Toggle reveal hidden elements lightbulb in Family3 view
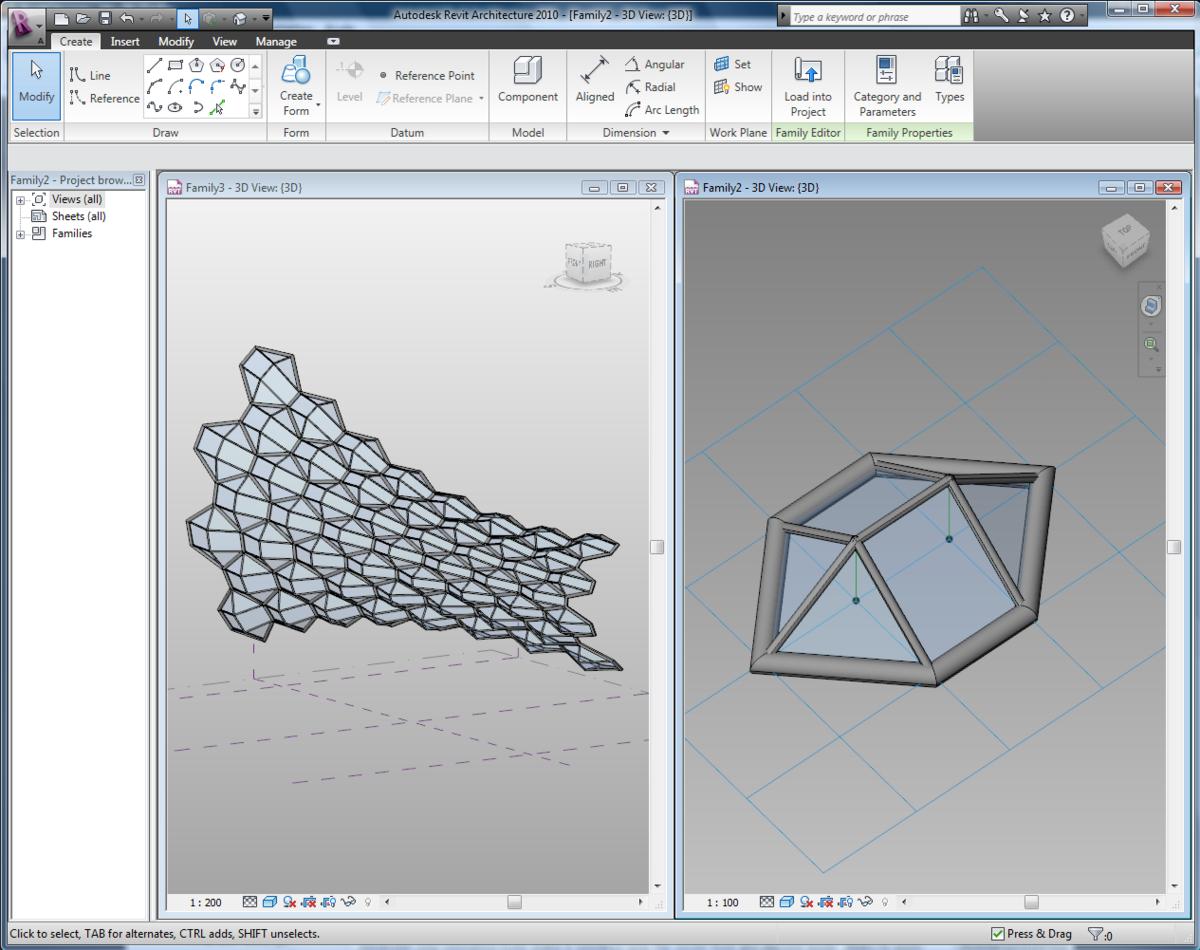The width and height of the screenshot is (1200, 950). pos(368,902)
